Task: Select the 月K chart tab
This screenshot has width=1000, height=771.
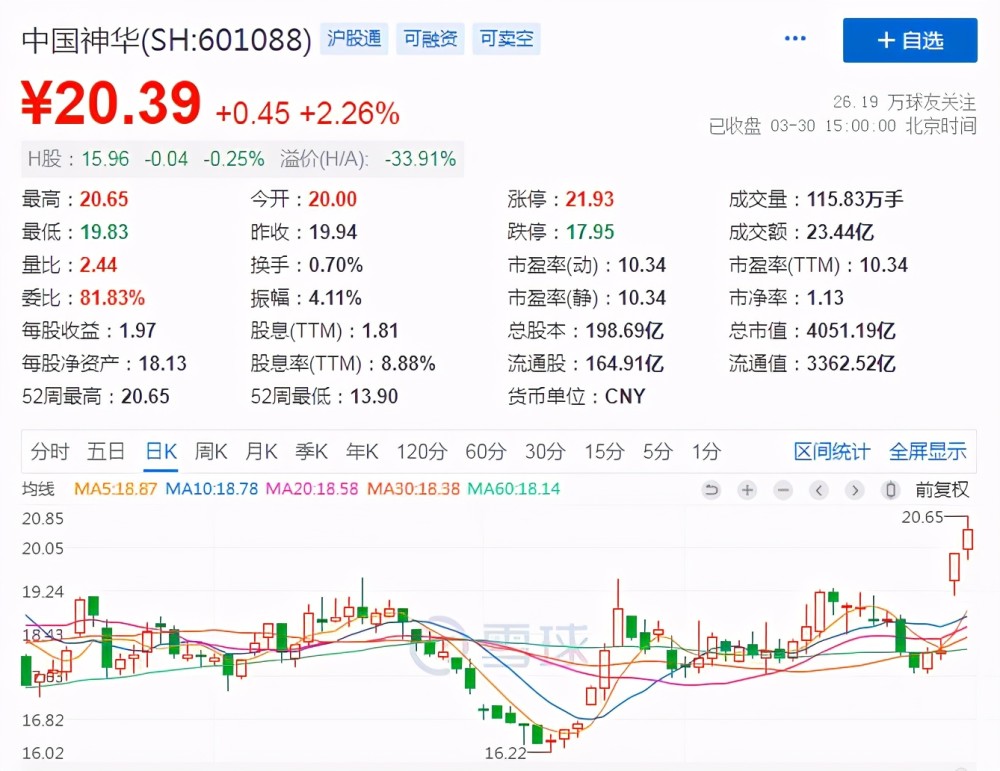Action: pos(261,452)
